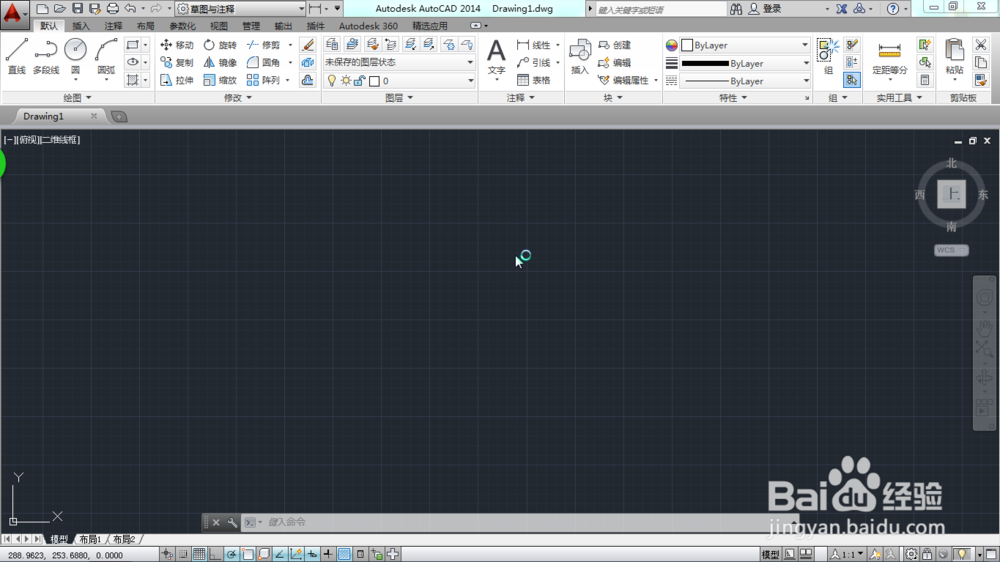1000x562 pixels.
Task: Click the Stretch (拉伸) tool
Action: (177, 80)
